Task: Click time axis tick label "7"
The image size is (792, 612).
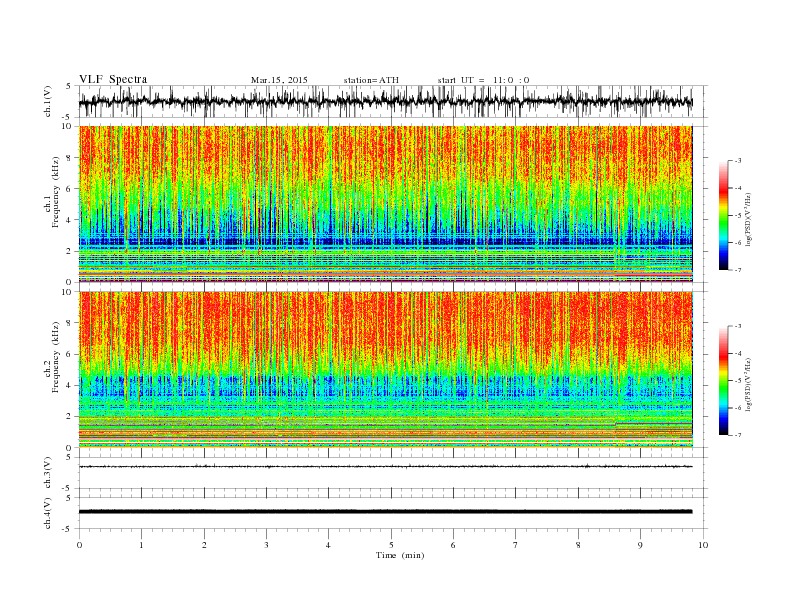Action: 516,545
